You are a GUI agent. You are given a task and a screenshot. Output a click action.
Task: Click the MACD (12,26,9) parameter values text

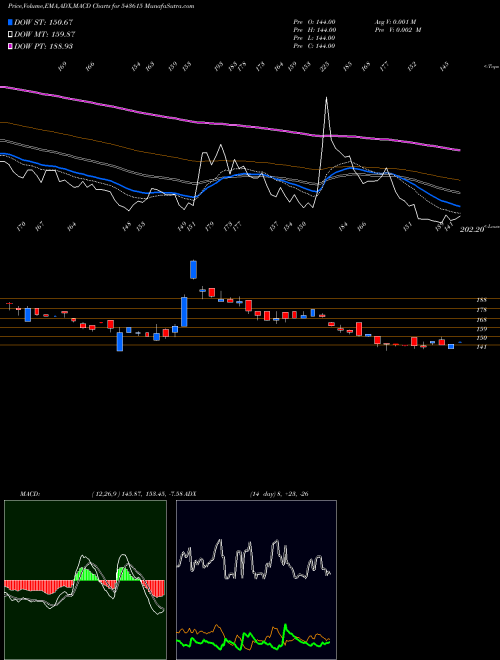[x=137, y=494]
